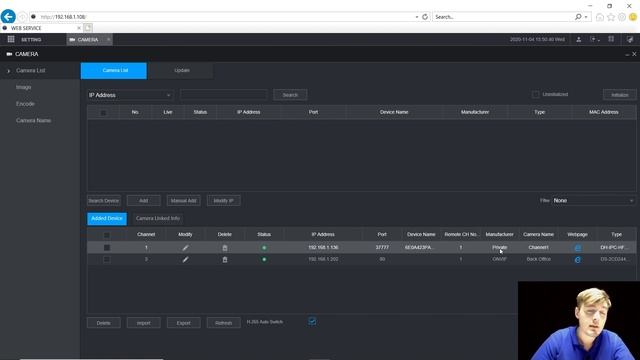640x360 pixels.
Task: Open Image in the sidebar
Action: (x=23, y=87)
